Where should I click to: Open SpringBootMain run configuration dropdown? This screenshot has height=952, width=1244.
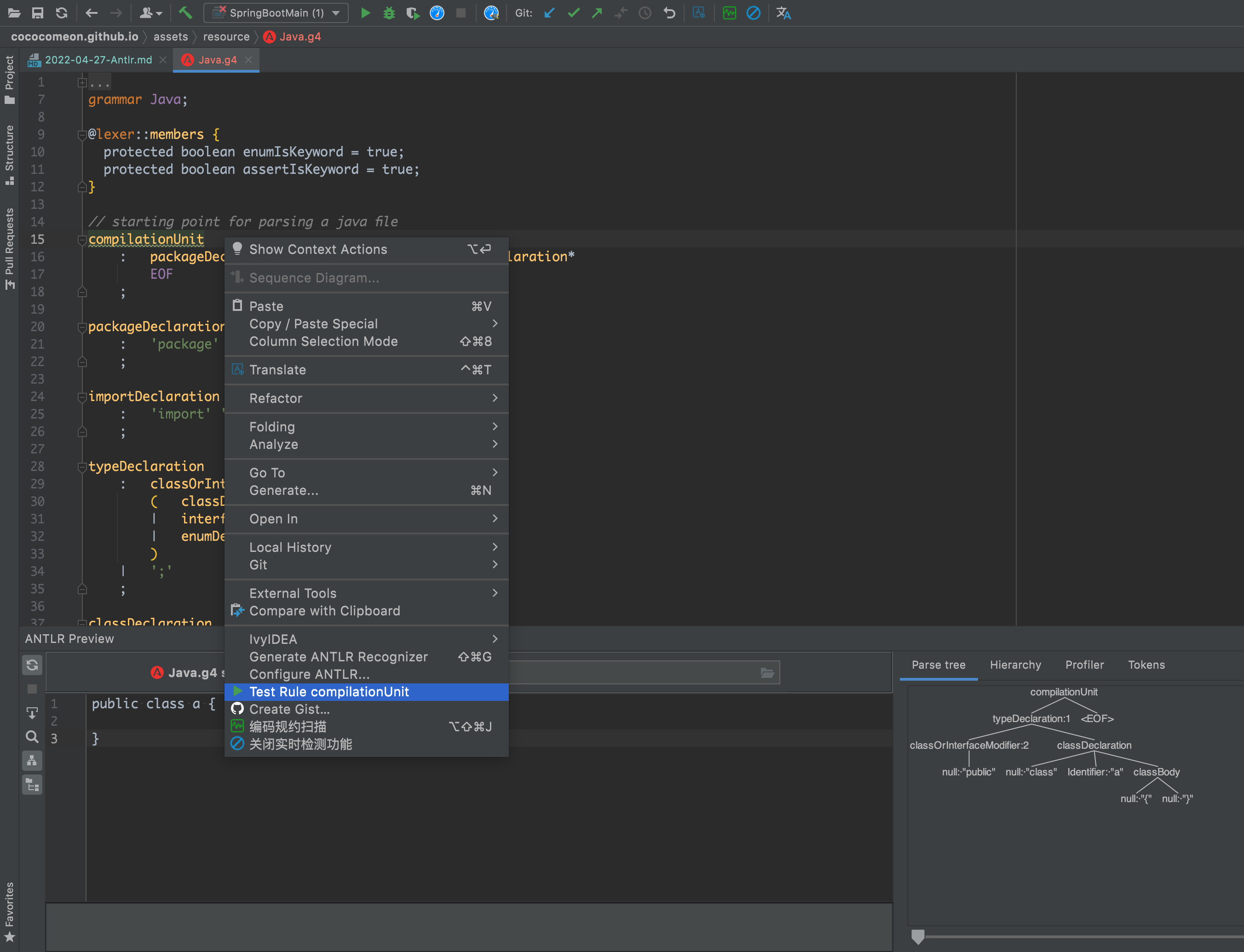(276, 12)
